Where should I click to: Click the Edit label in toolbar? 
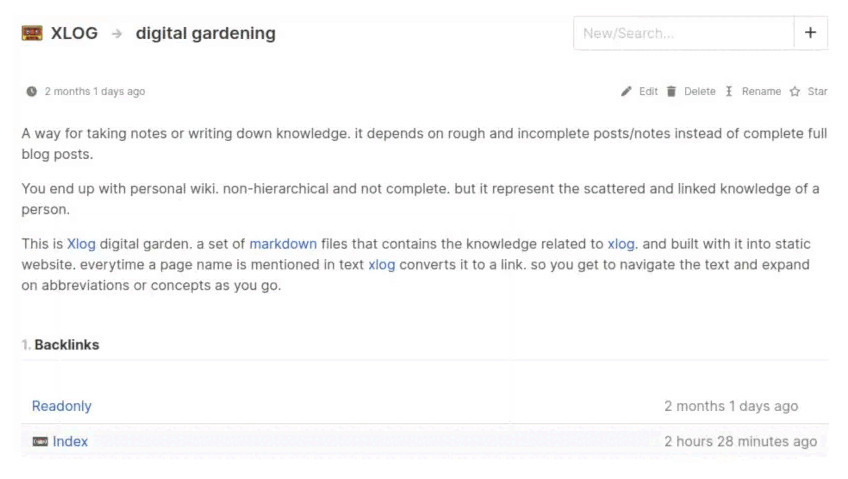[649, 91]
